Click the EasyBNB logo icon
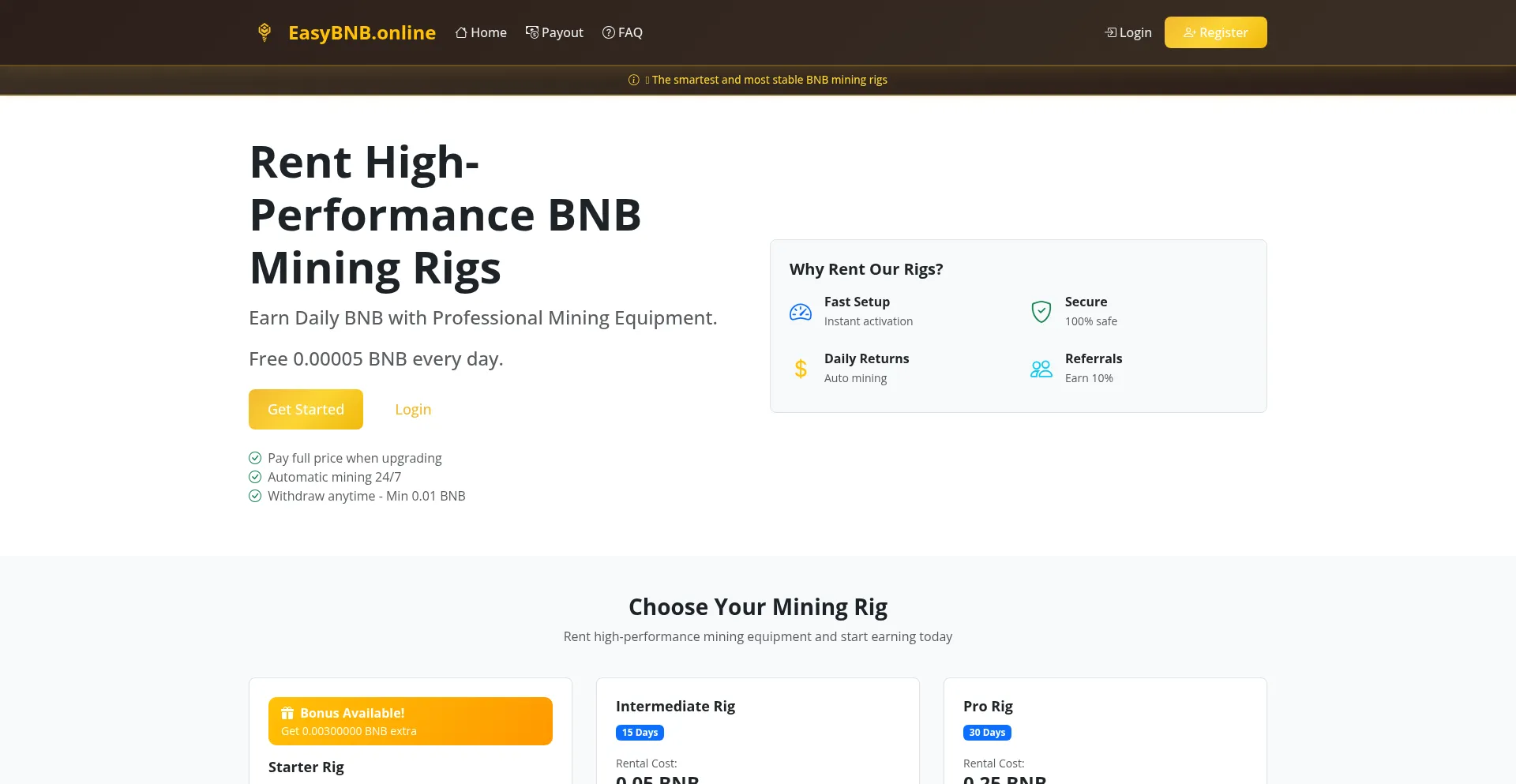Image resolution: width=1516 pixels, height=784 pixels. coord(265,32)
